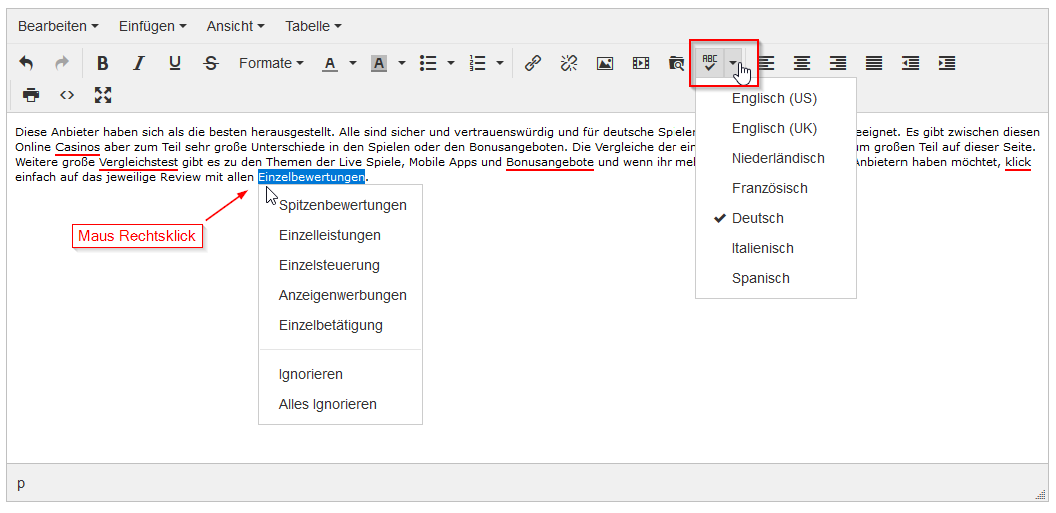Expand the background color dropdown arrow
Screen dimensions: 1056x513
402,63
